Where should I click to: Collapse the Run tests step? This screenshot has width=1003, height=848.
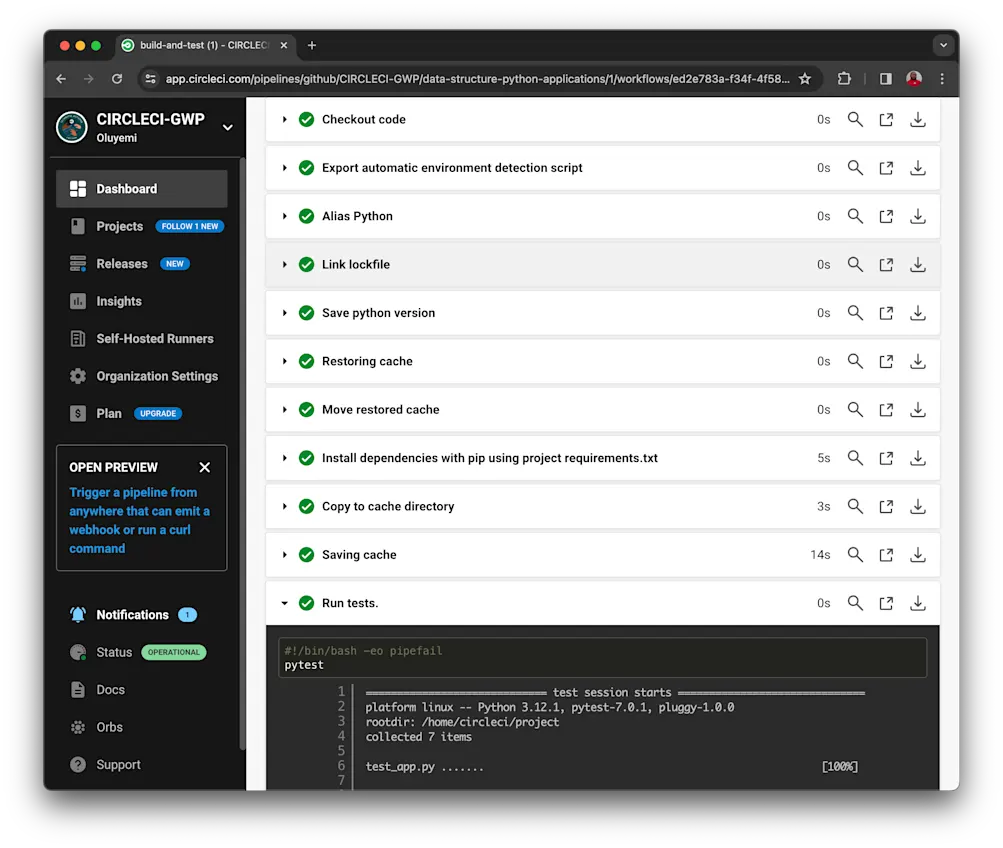point(284,603)
